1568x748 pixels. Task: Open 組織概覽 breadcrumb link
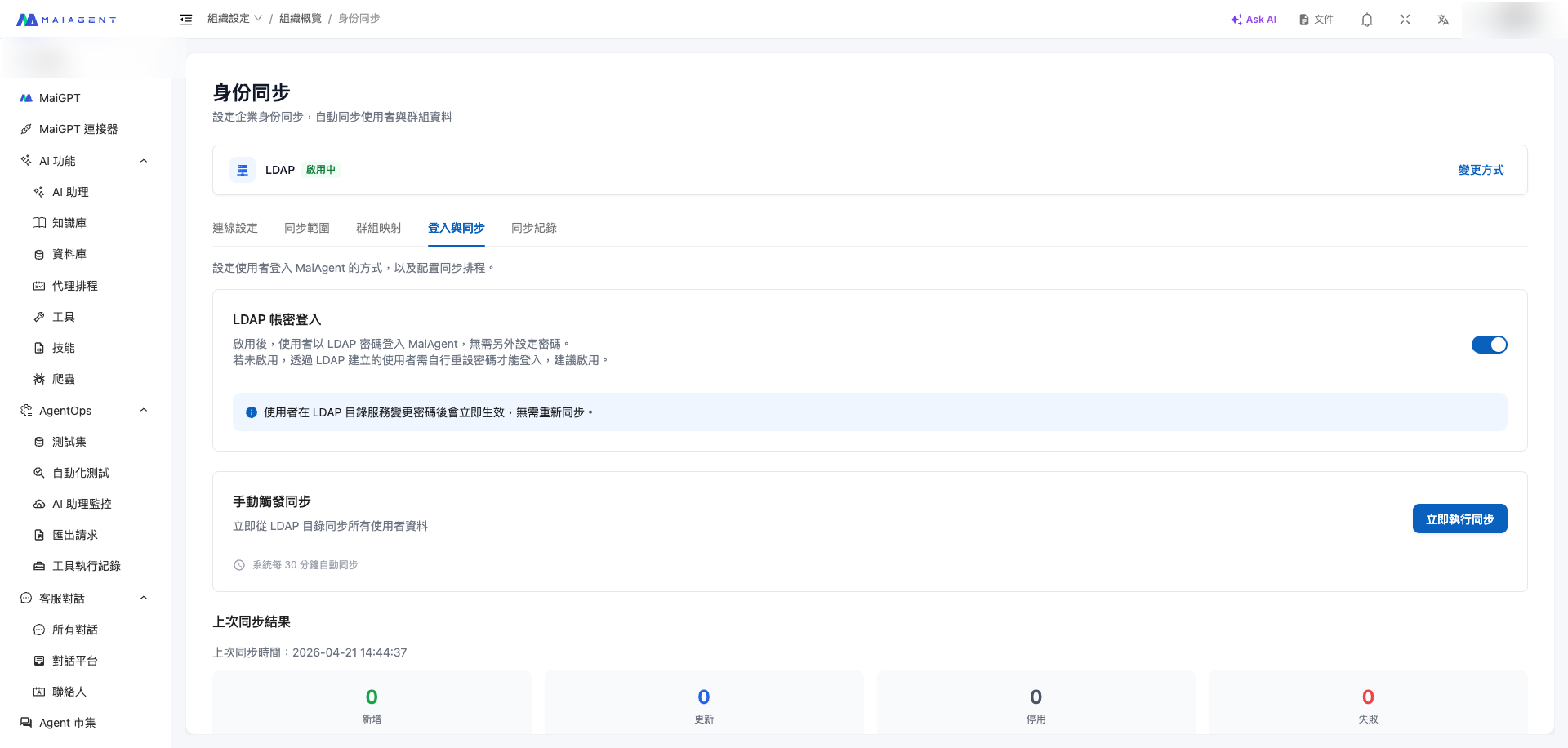301,19
